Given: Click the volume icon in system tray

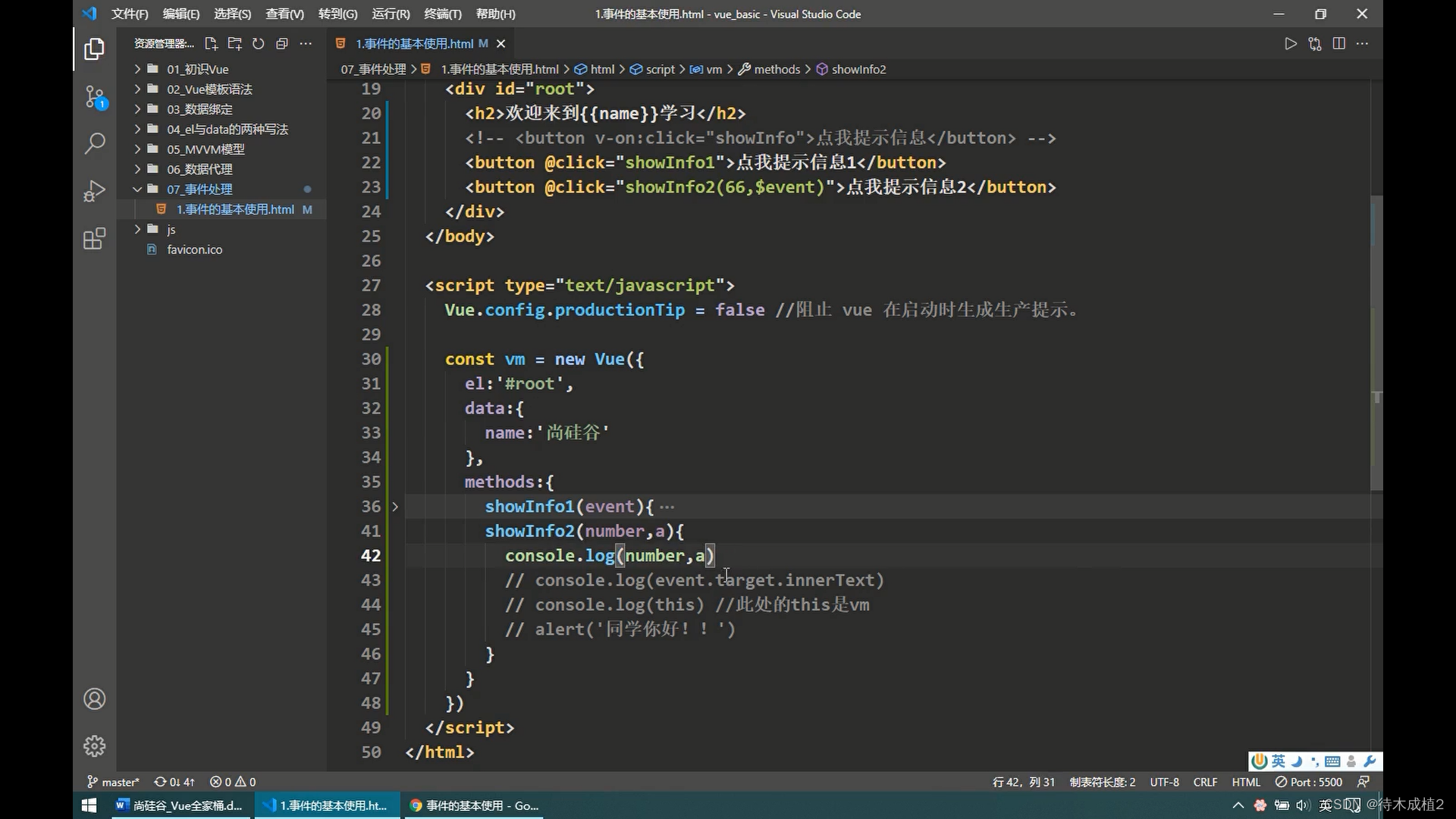Looking at the screenshot, I should click(x=1304, y=805).
